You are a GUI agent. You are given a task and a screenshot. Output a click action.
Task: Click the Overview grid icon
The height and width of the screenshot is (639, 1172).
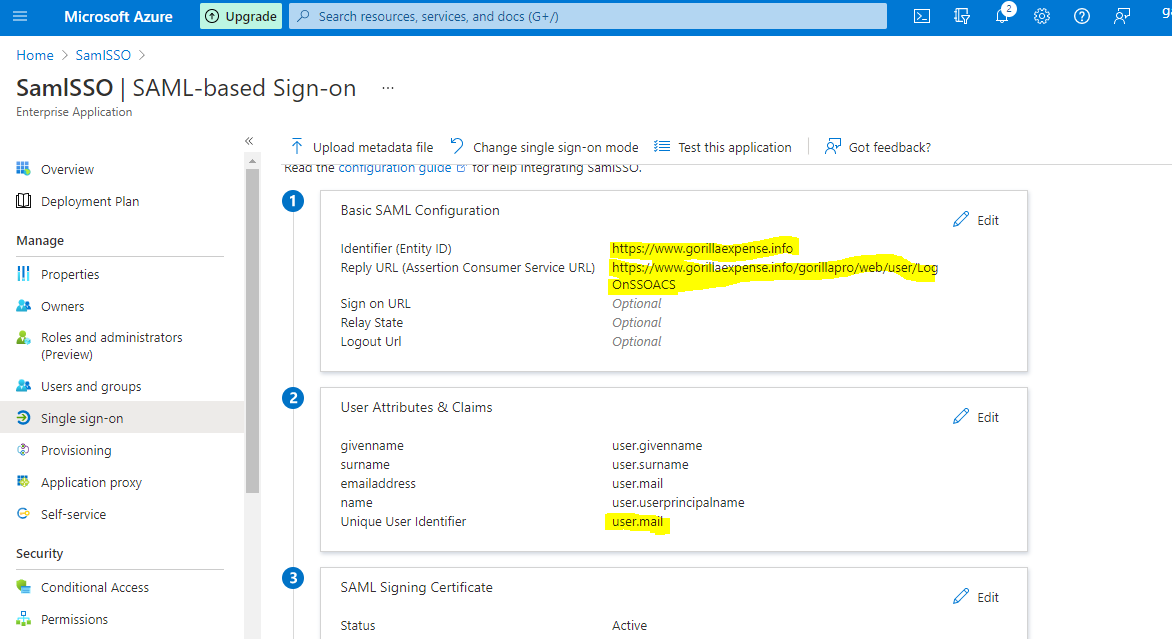[x=24, y=169]
